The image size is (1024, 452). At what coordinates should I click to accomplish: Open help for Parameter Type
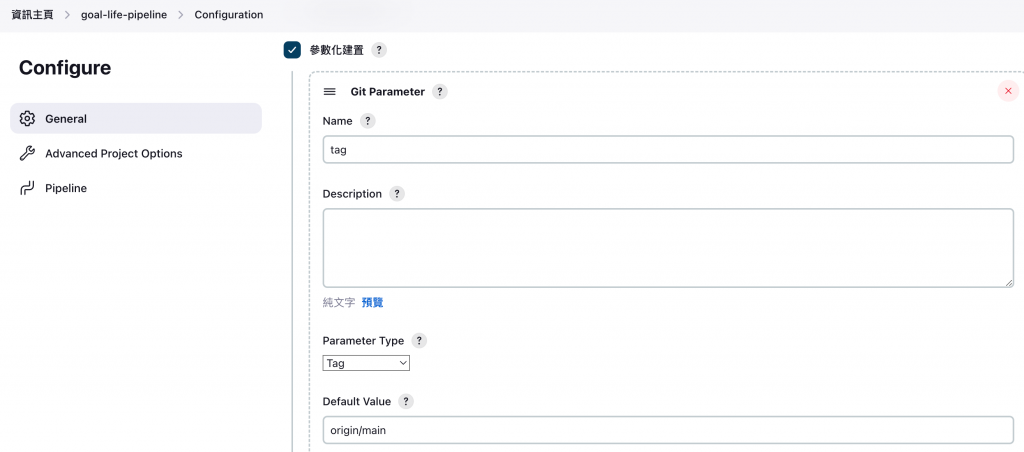tap(419, 341)
